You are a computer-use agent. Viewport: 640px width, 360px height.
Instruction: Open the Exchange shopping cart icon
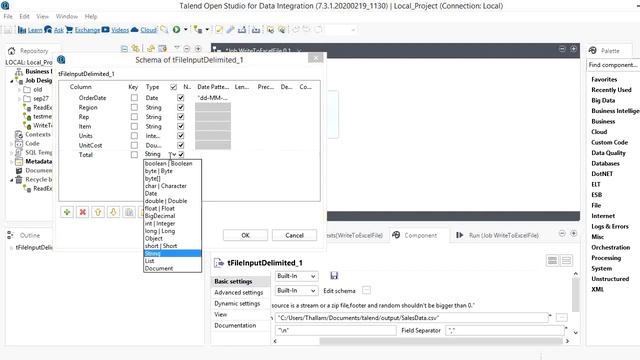pos(69,29)
